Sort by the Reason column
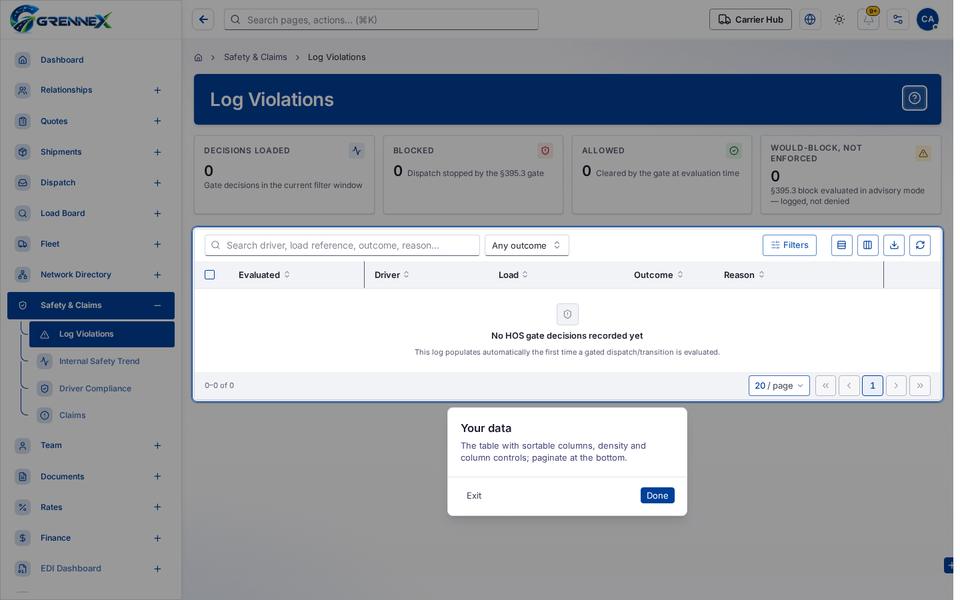The image size is (960, 600). (x=744, y=275)
